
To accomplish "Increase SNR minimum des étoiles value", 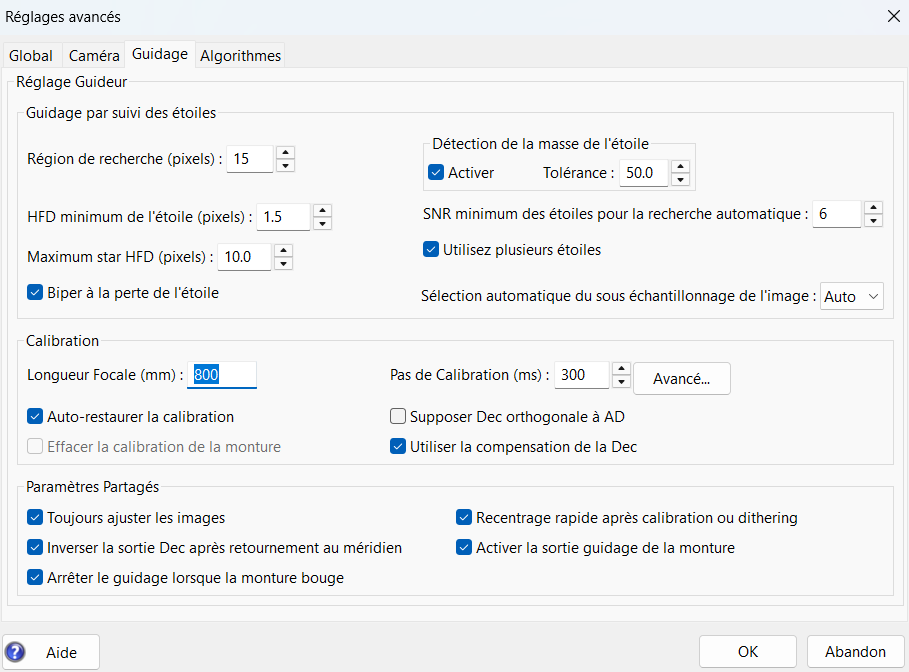I will 872,207.
